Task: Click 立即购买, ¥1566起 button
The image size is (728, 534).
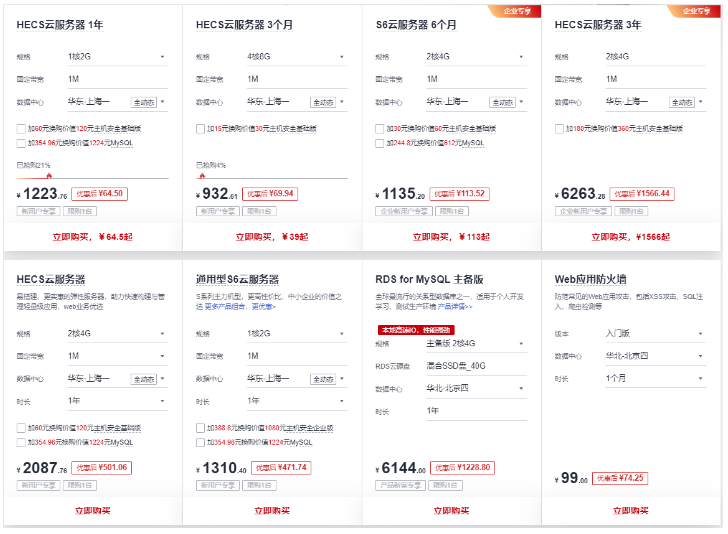Action: [630, 237]
